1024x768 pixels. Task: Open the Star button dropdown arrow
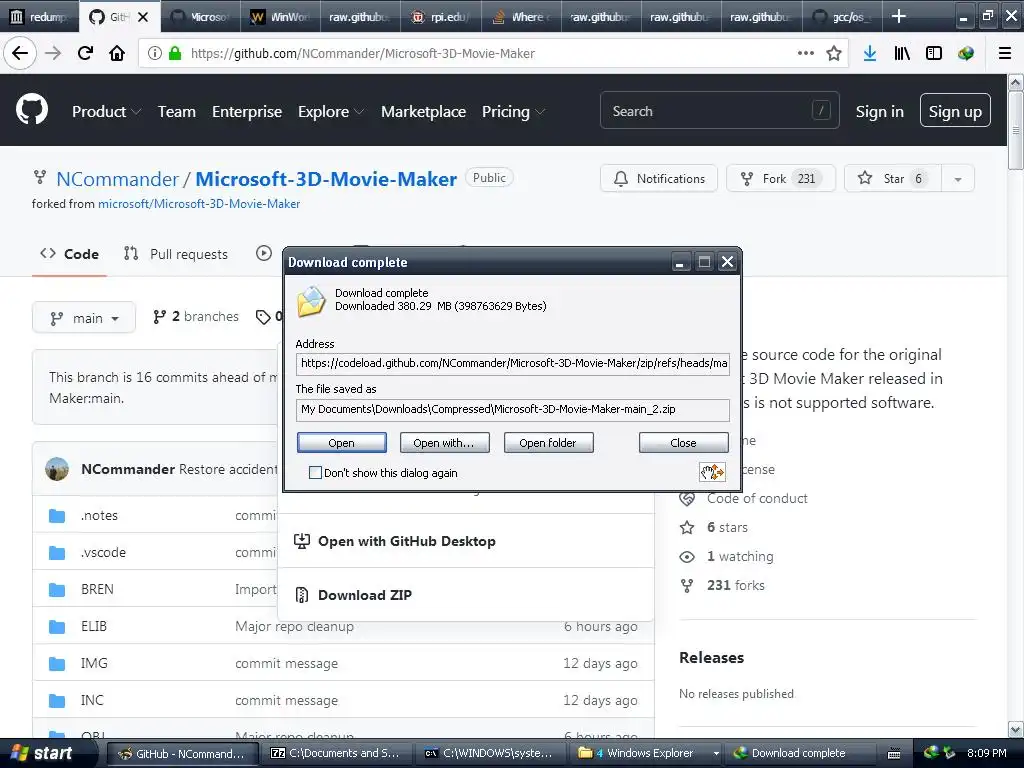pyautogui.click(x=958, y=179)
